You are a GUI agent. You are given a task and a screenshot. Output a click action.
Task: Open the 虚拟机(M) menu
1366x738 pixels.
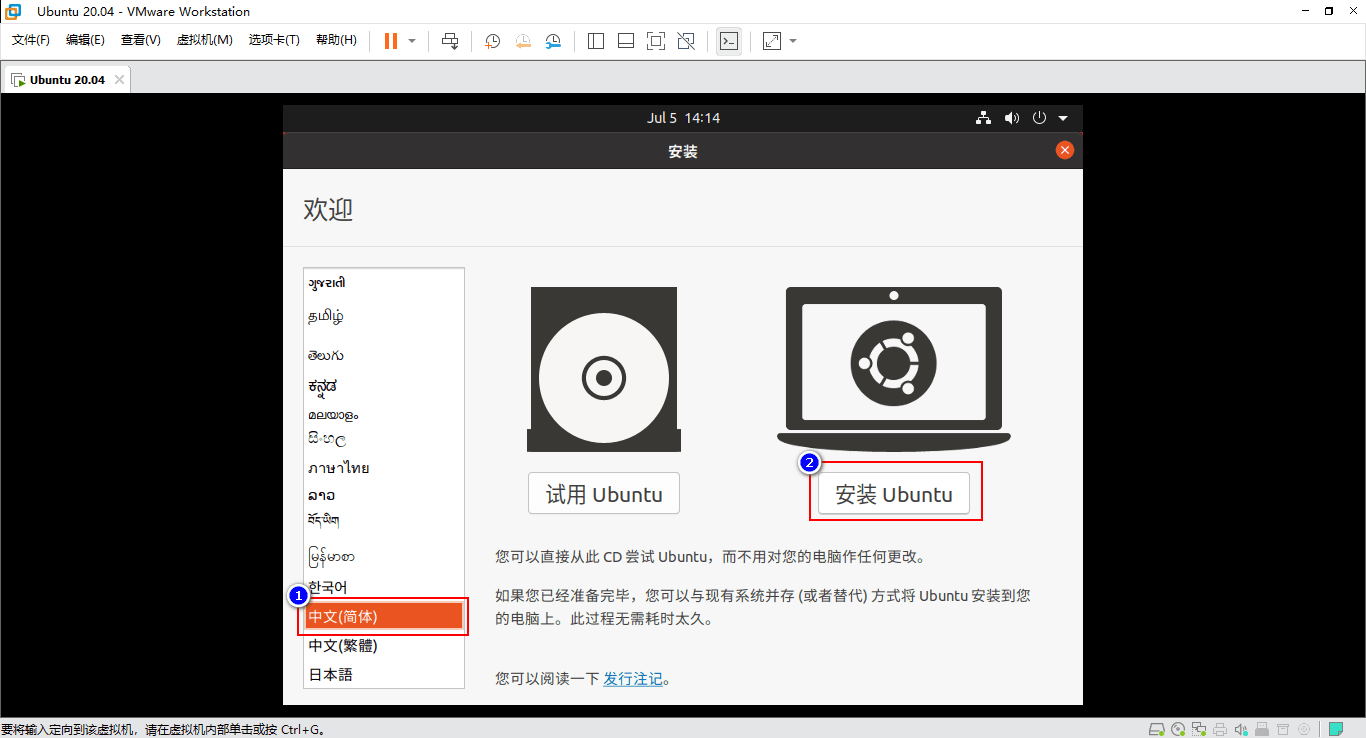pos(204,40)
